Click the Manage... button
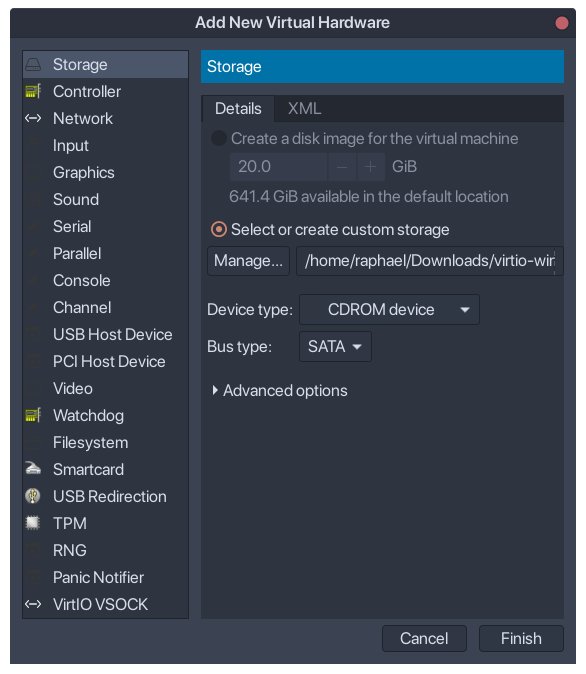Viewport: 586px width, 674px height. point(249,260)
